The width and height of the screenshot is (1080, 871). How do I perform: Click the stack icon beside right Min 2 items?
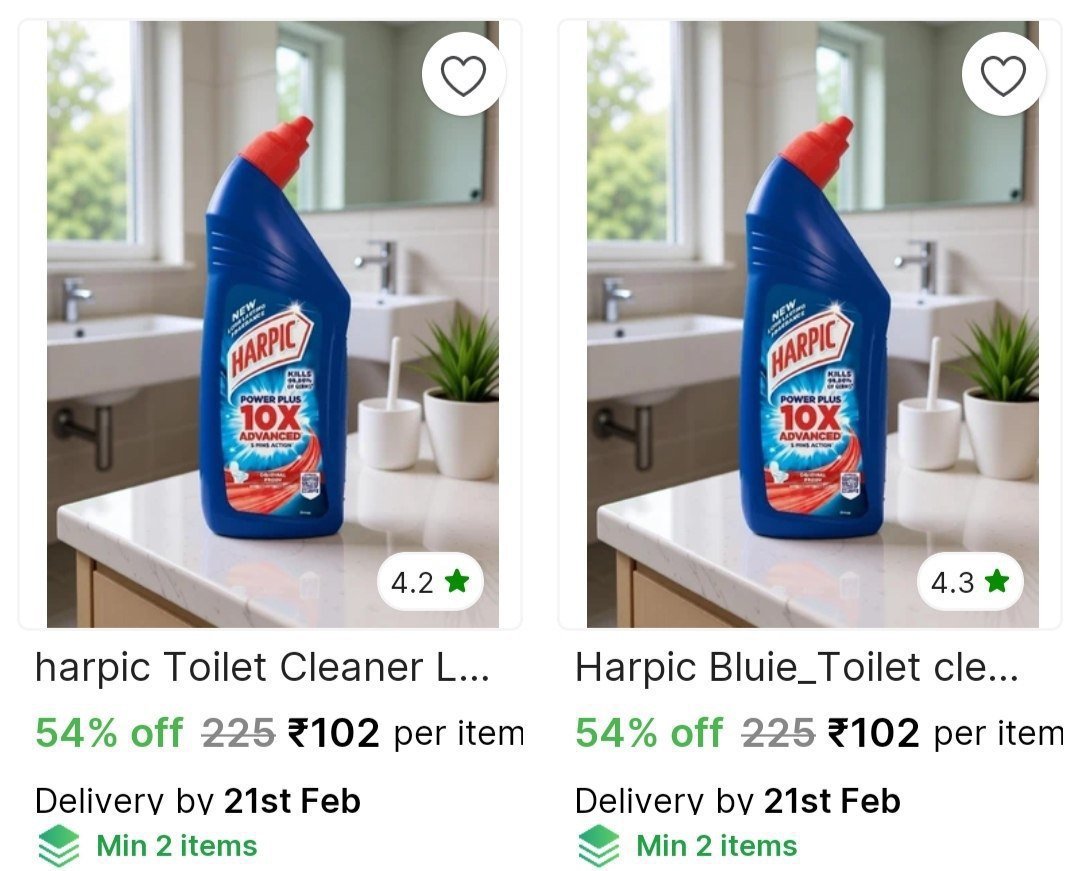click(x=599, y=846)
